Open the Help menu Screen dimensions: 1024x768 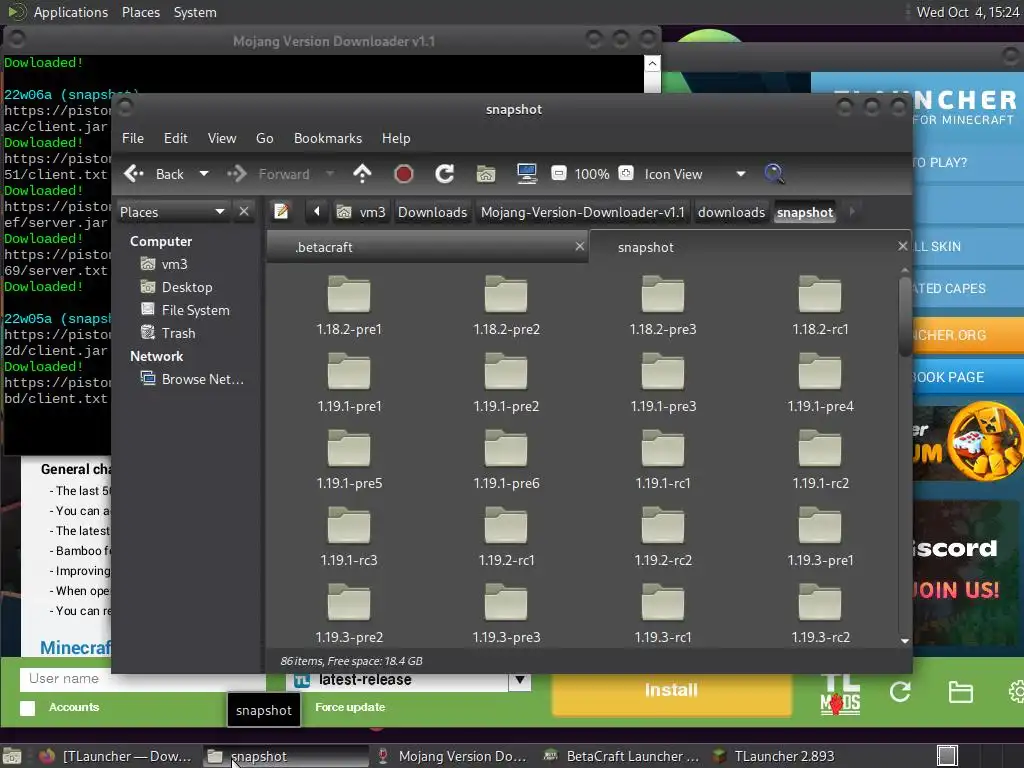396,138
